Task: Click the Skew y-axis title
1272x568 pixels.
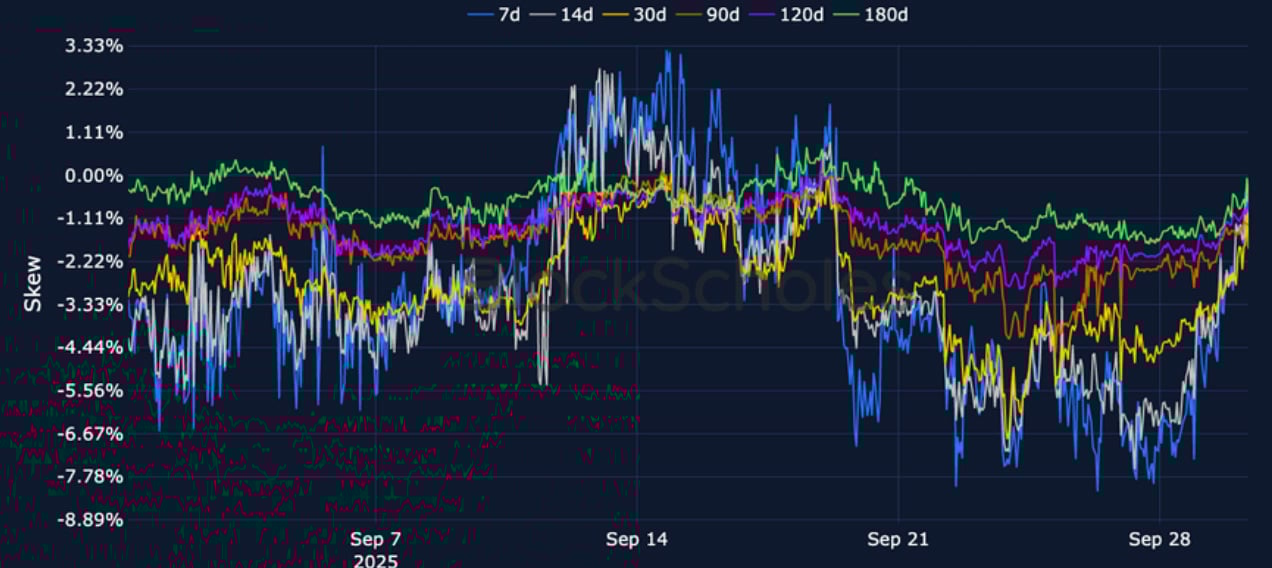Action: (33, 283)
